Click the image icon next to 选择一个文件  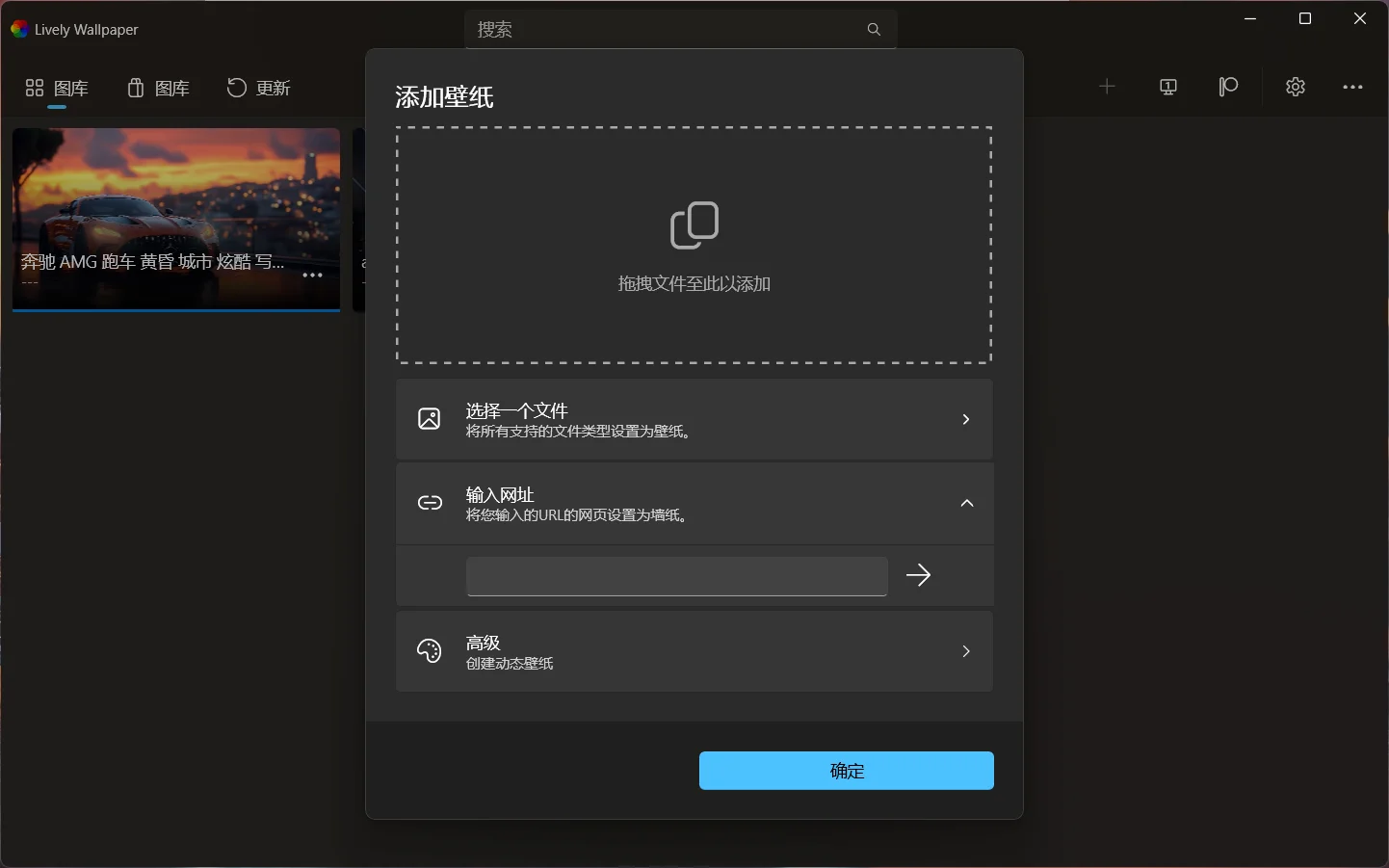click(430, 419)
